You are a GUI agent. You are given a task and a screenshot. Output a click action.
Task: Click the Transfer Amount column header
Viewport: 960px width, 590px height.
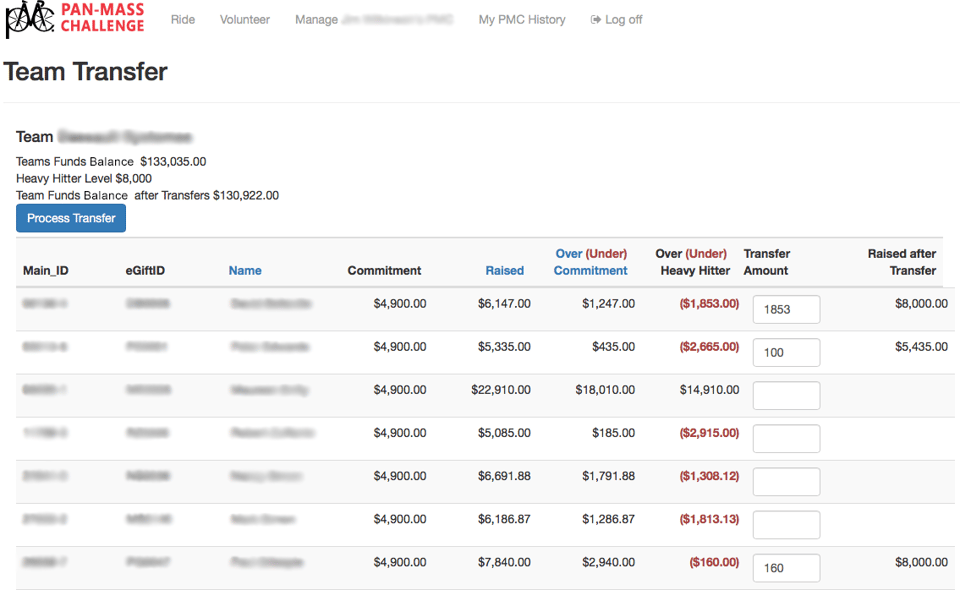(x=767, y=262)
